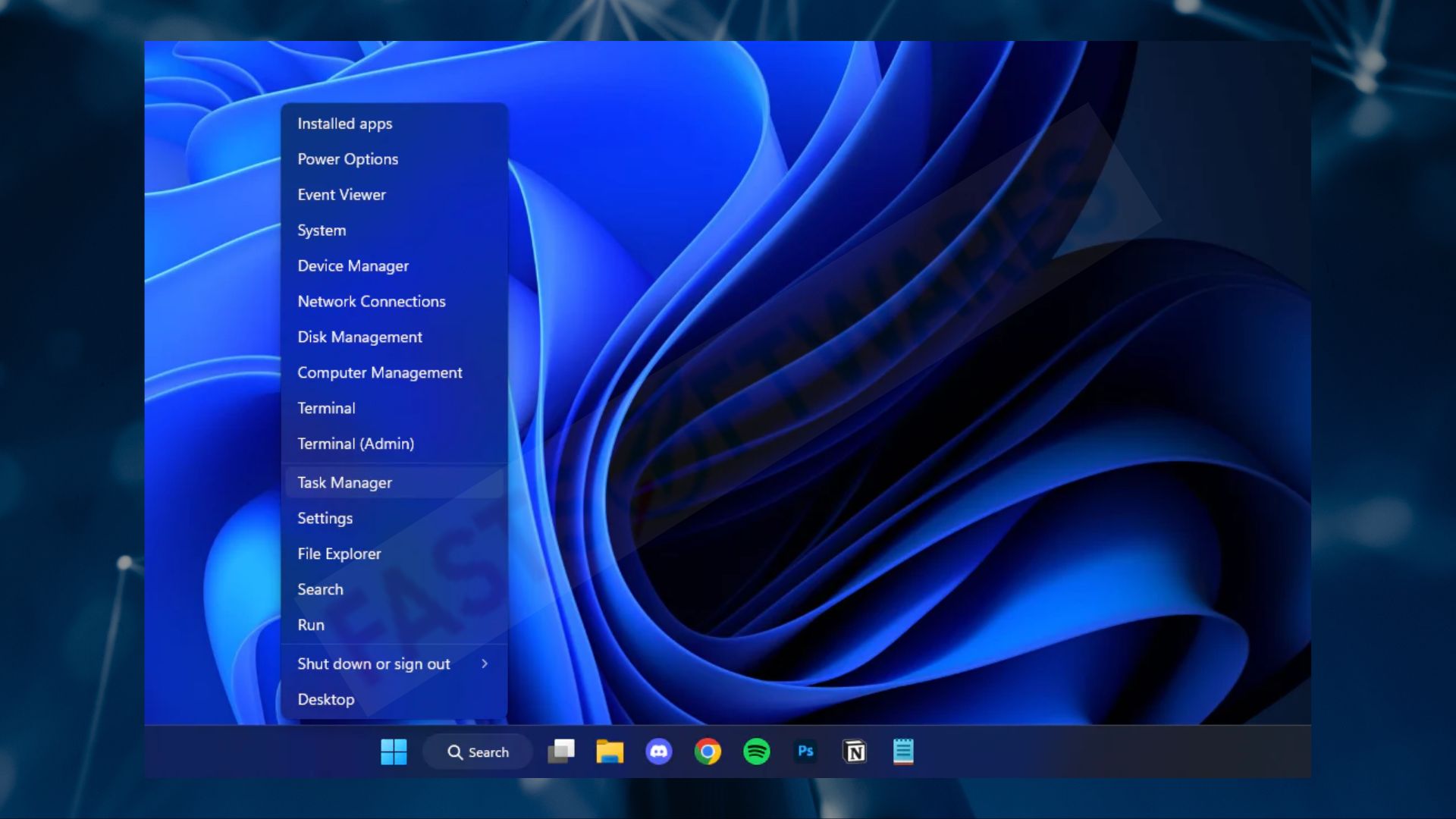Viewport: 1456px width, 819px height.
Task: Open Discord from the taskbar
Action: pyautogui.click(x=659, y=752)
